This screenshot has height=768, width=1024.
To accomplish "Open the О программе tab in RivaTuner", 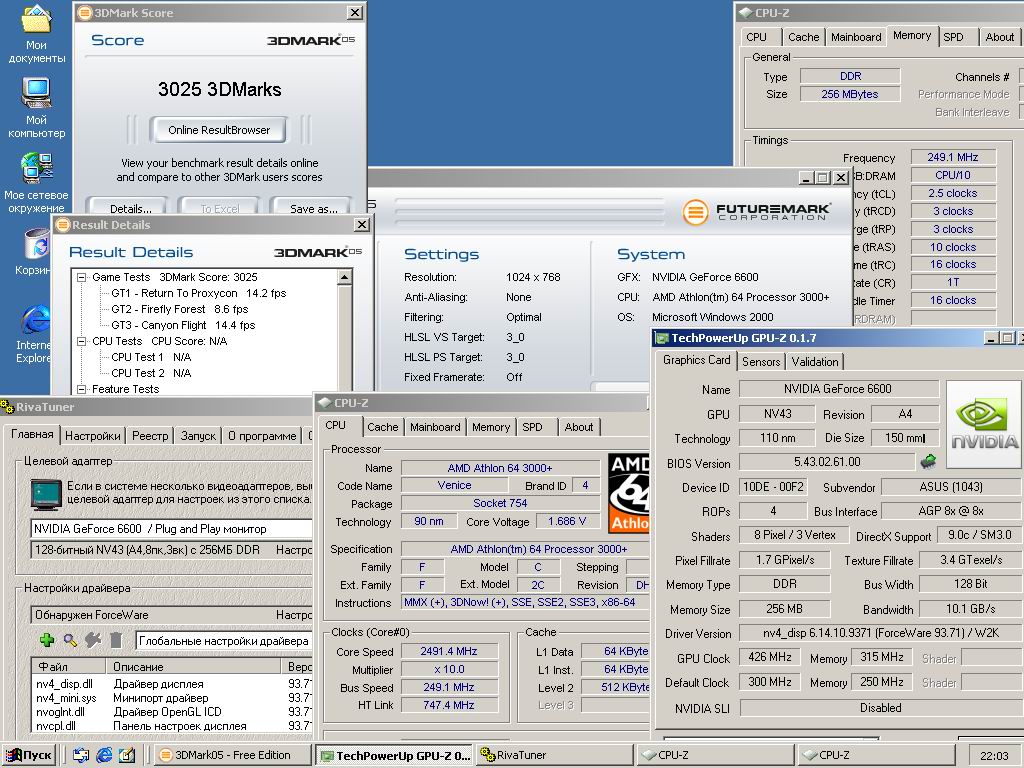I will (x=261, y=436).
